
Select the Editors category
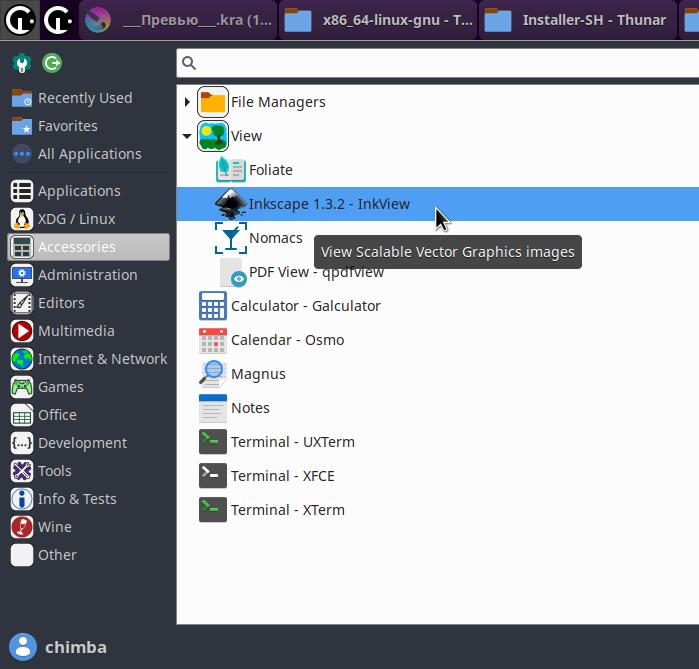(89, 303)
